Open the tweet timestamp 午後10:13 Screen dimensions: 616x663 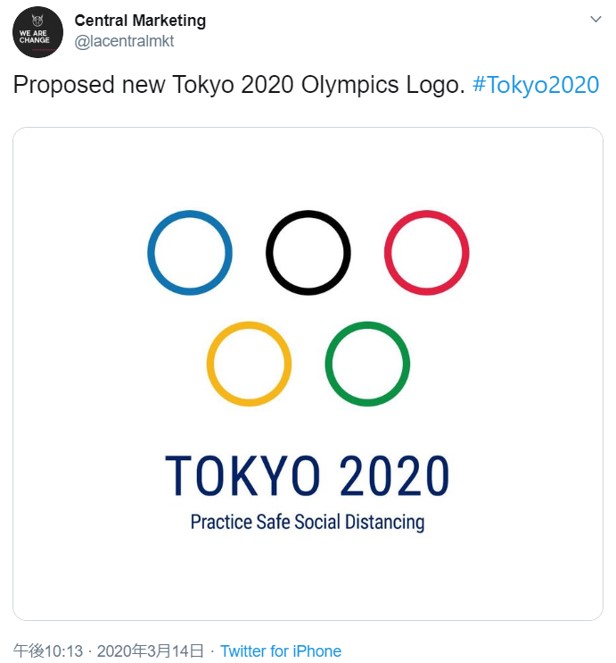[x=48, y=651]
